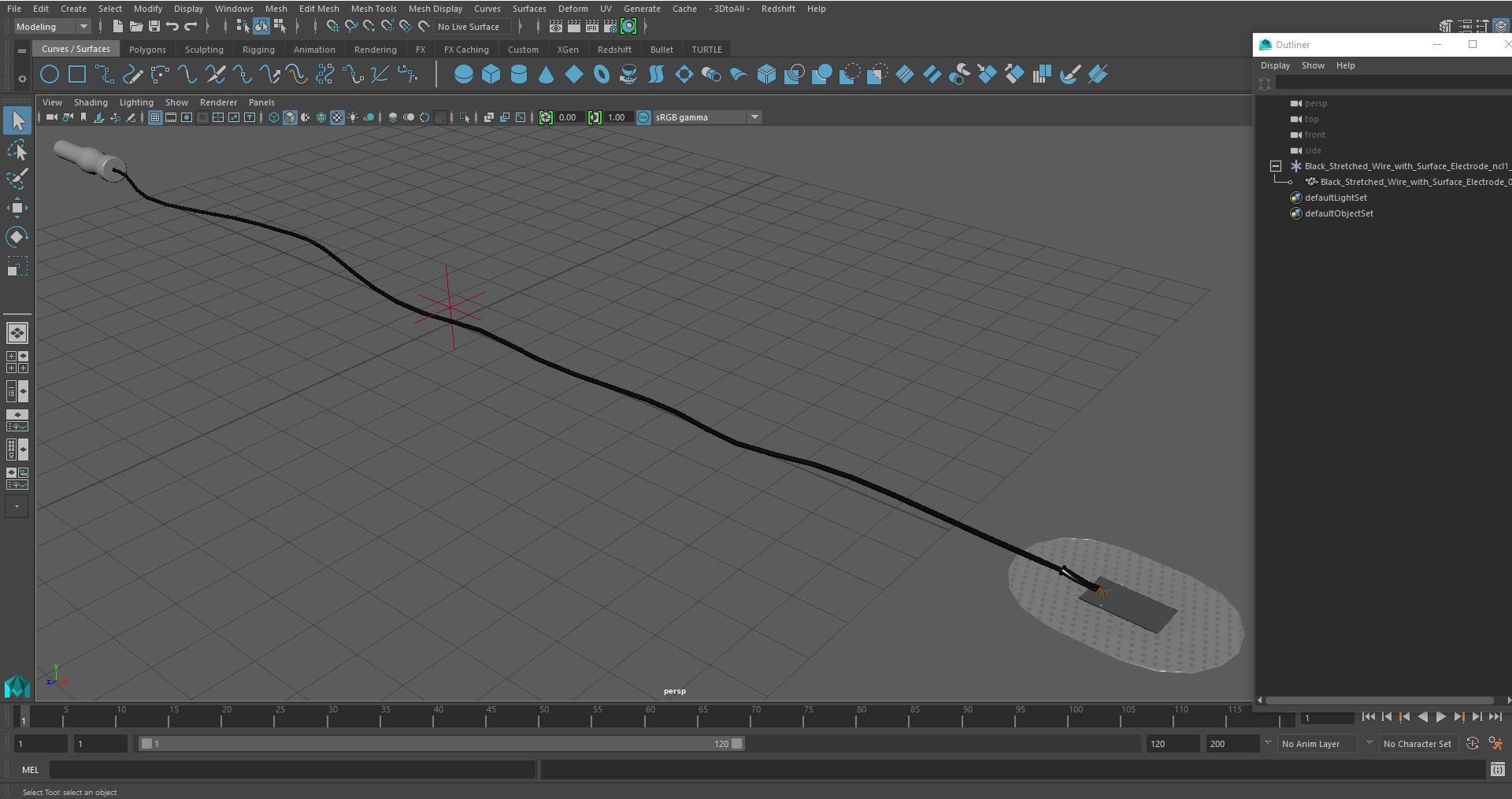Screen dimensions: 1512x799
Task: Click the four-view layout icon
Action: pos(17,362)
